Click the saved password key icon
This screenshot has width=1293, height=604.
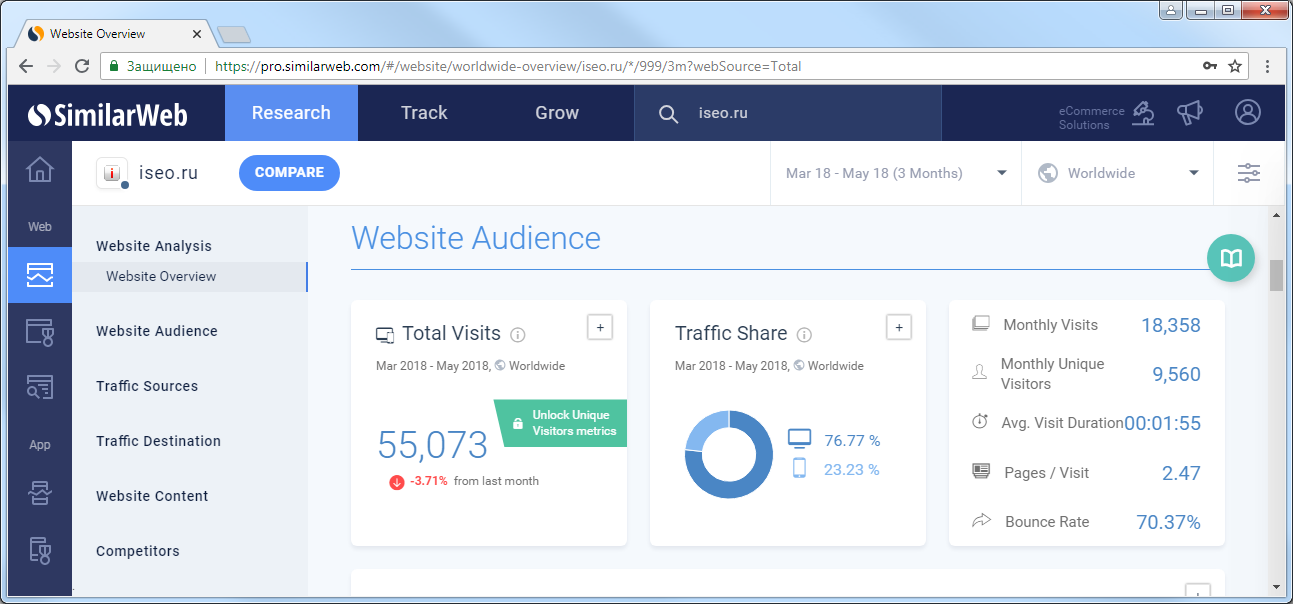pyautogui.click(x=1210, y=66)
